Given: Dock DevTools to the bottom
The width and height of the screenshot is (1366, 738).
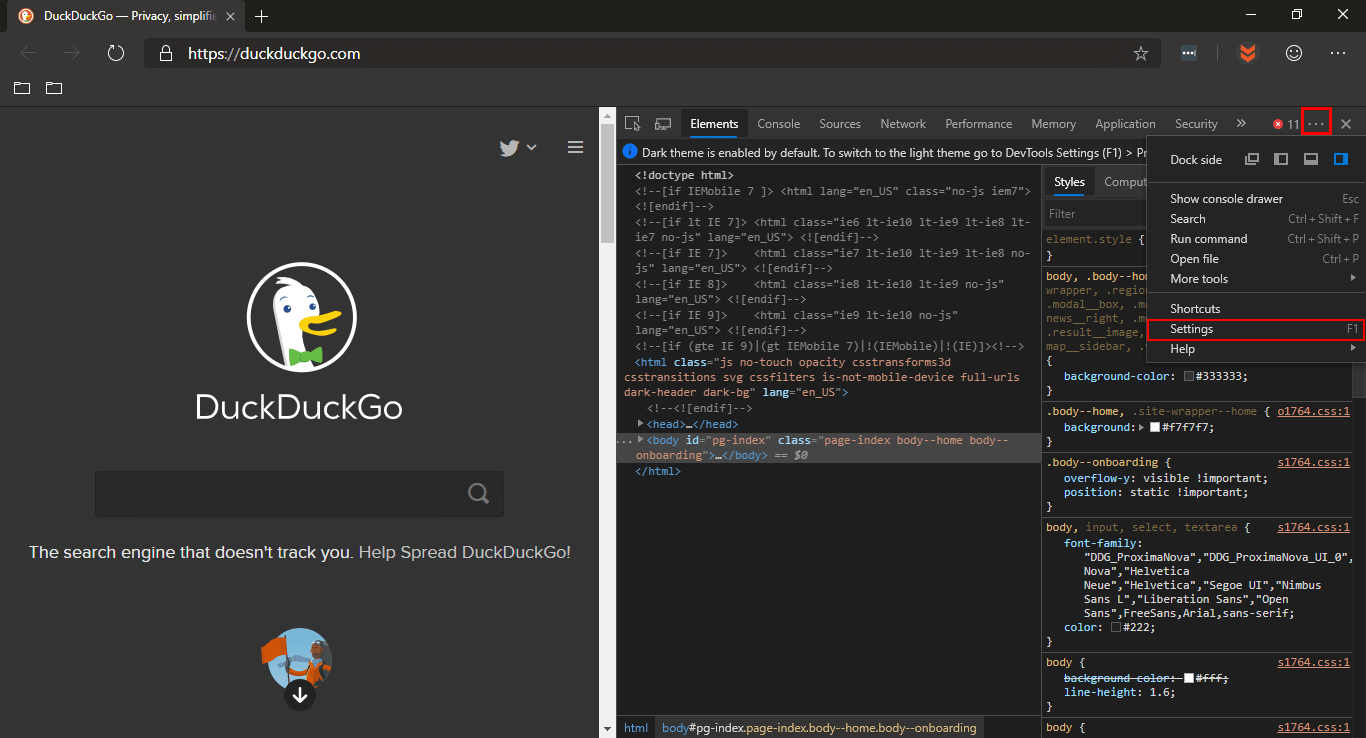Looking at the screenshot, I should click(x=1311, y=159).
